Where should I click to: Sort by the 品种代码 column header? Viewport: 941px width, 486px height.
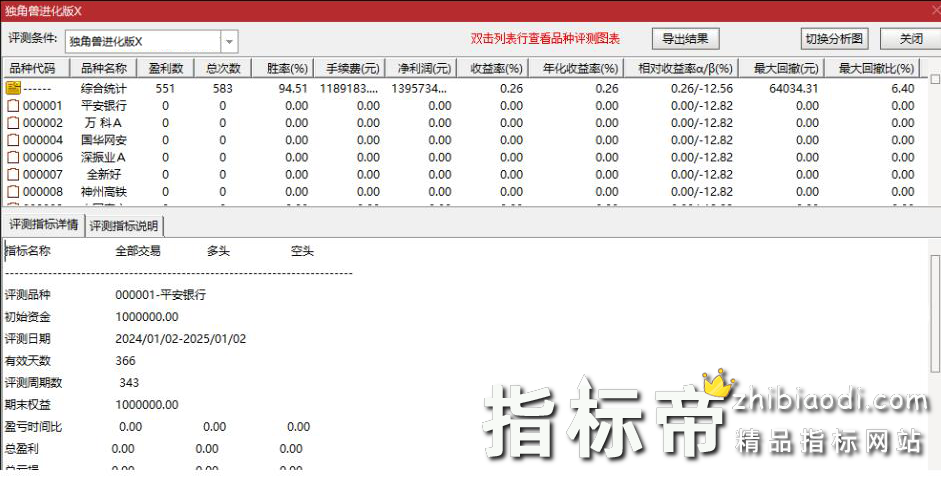click(x=36, y=68)
